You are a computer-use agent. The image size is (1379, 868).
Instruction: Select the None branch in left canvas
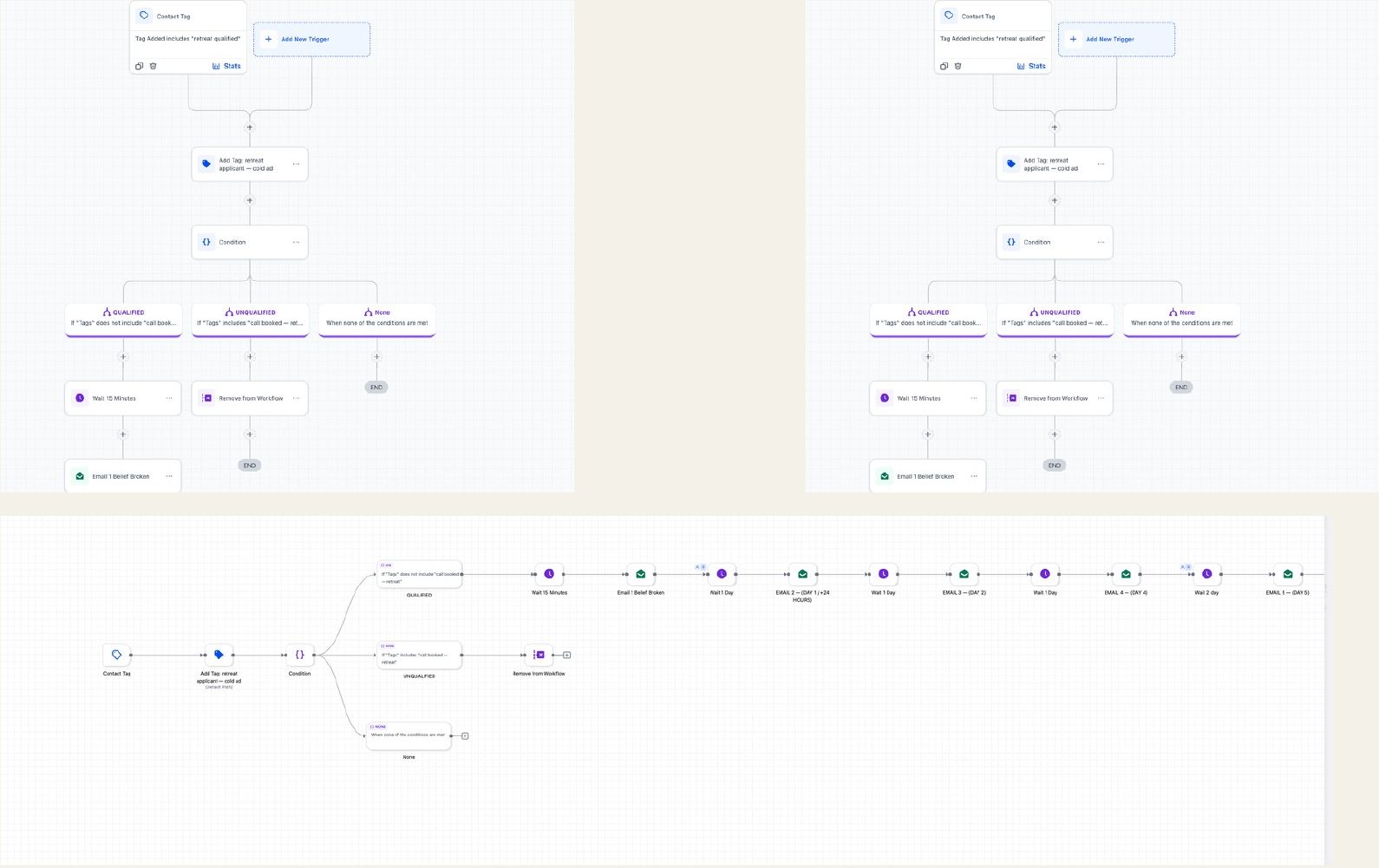[376, 319]
